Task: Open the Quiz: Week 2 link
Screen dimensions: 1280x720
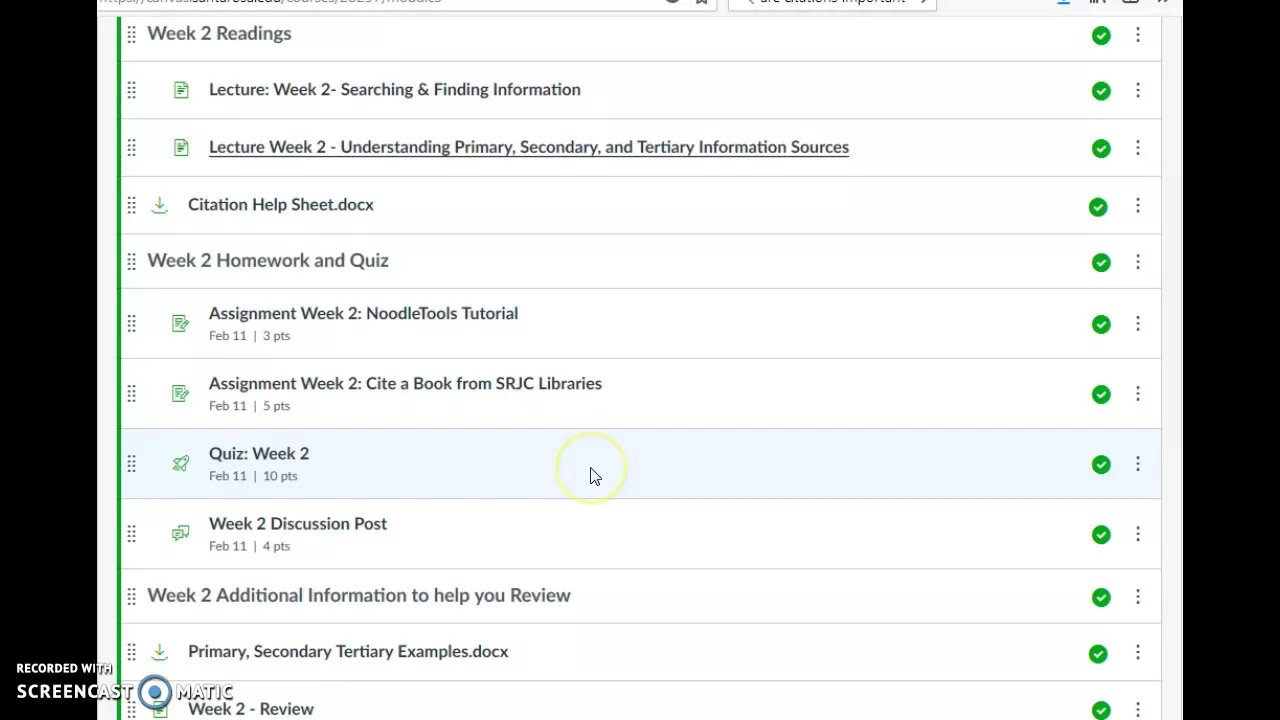Action: 258,453
